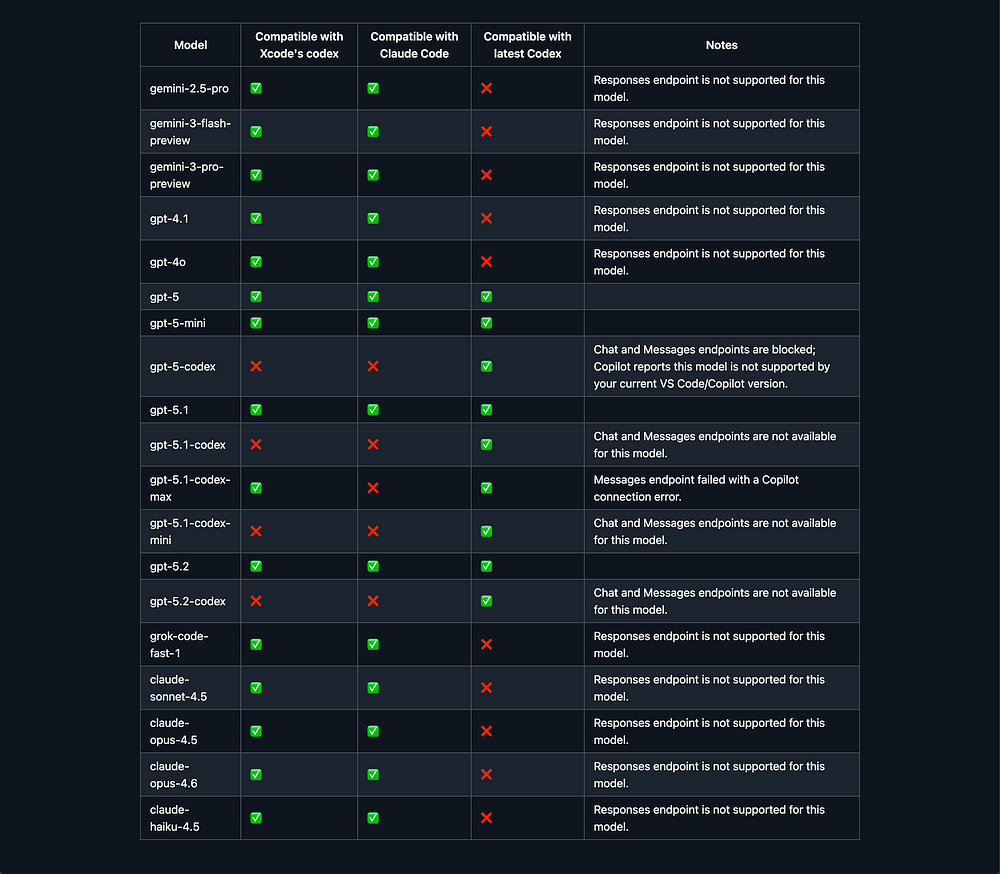The image size is (1000, 874).
Task: Click the latest Codex checkmark for gpt-5.1-codex-max
Action: pyautogui.click(x=486, y=487)
